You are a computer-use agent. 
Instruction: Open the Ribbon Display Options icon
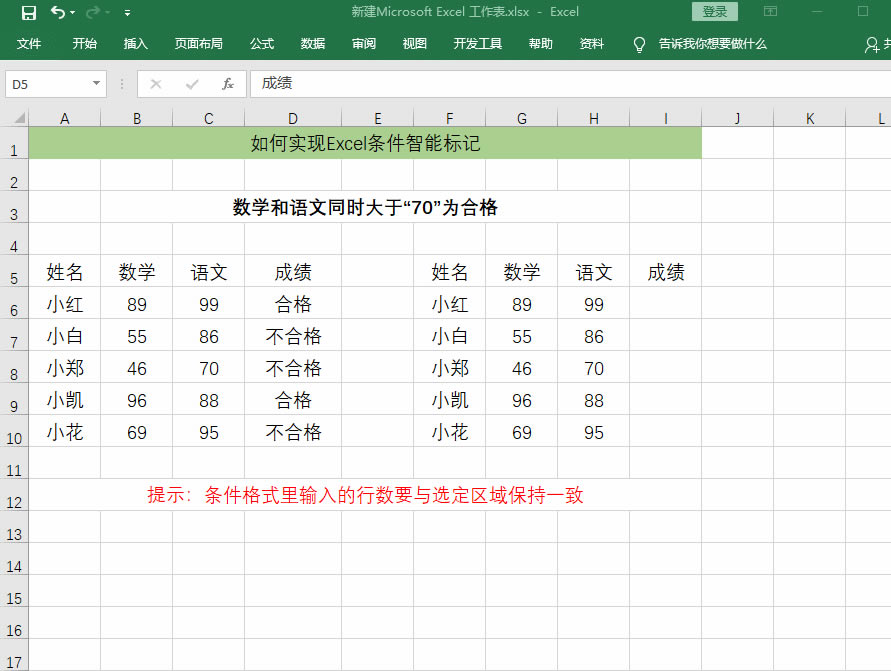(x=770, y=12)
